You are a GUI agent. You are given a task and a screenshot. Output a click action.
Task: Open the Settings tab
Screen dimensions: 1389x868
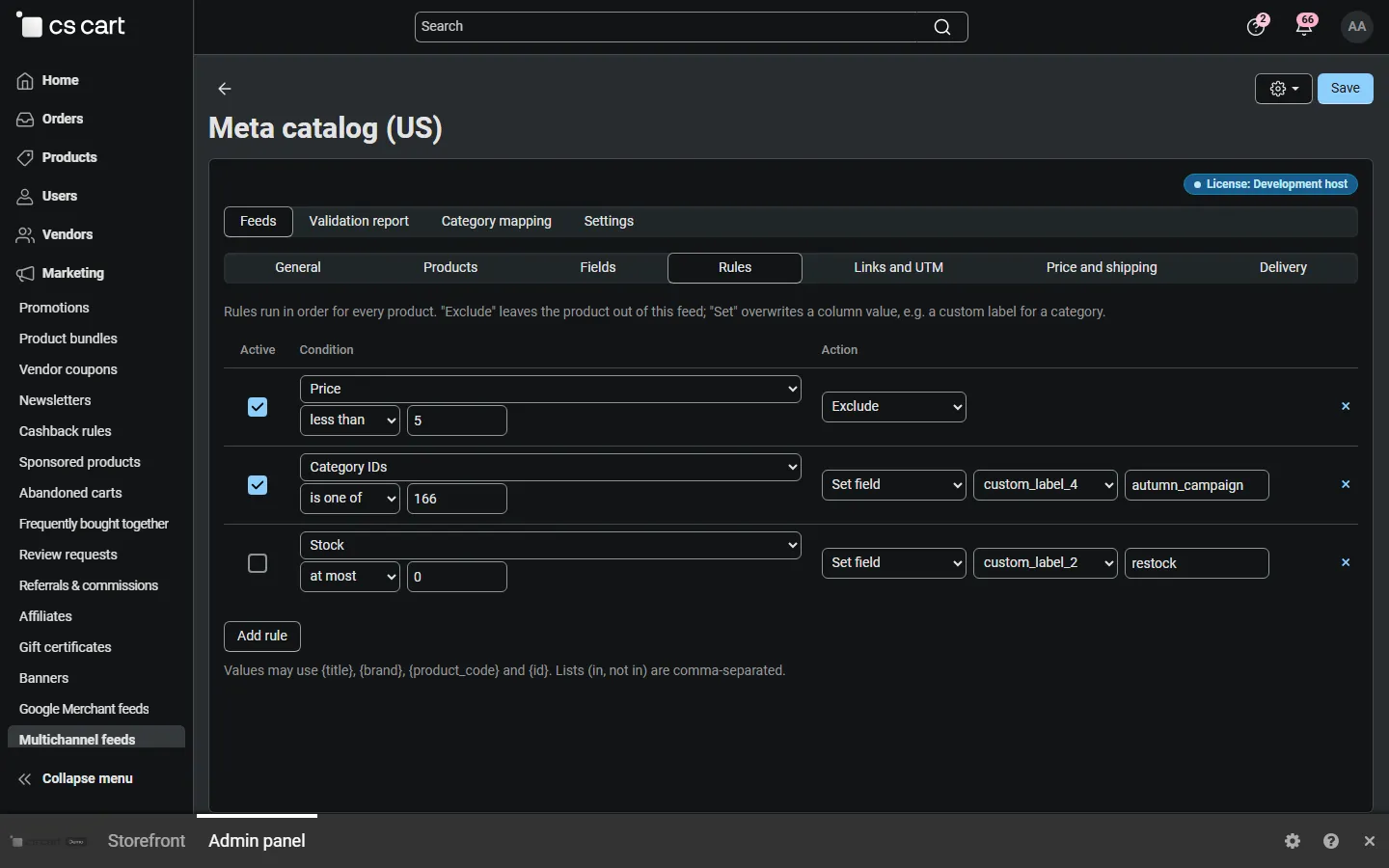tap(609, 222)
